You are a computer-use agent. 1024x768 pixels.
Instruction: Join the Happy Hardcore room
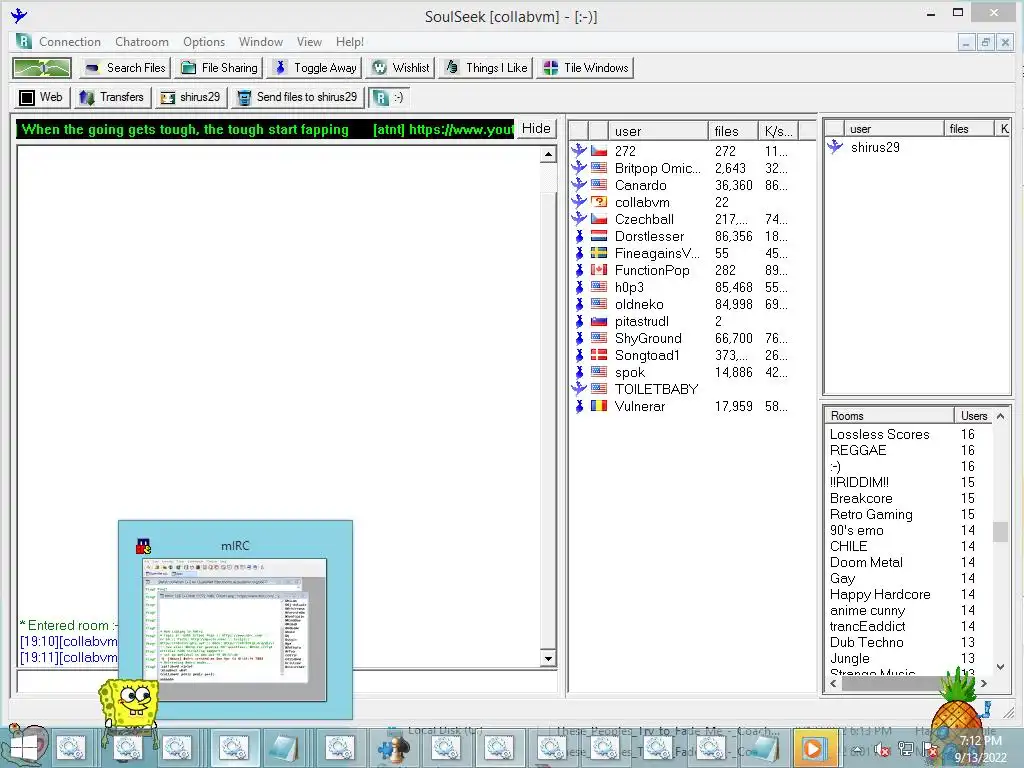pyautogui.click(x=880, y=594)
